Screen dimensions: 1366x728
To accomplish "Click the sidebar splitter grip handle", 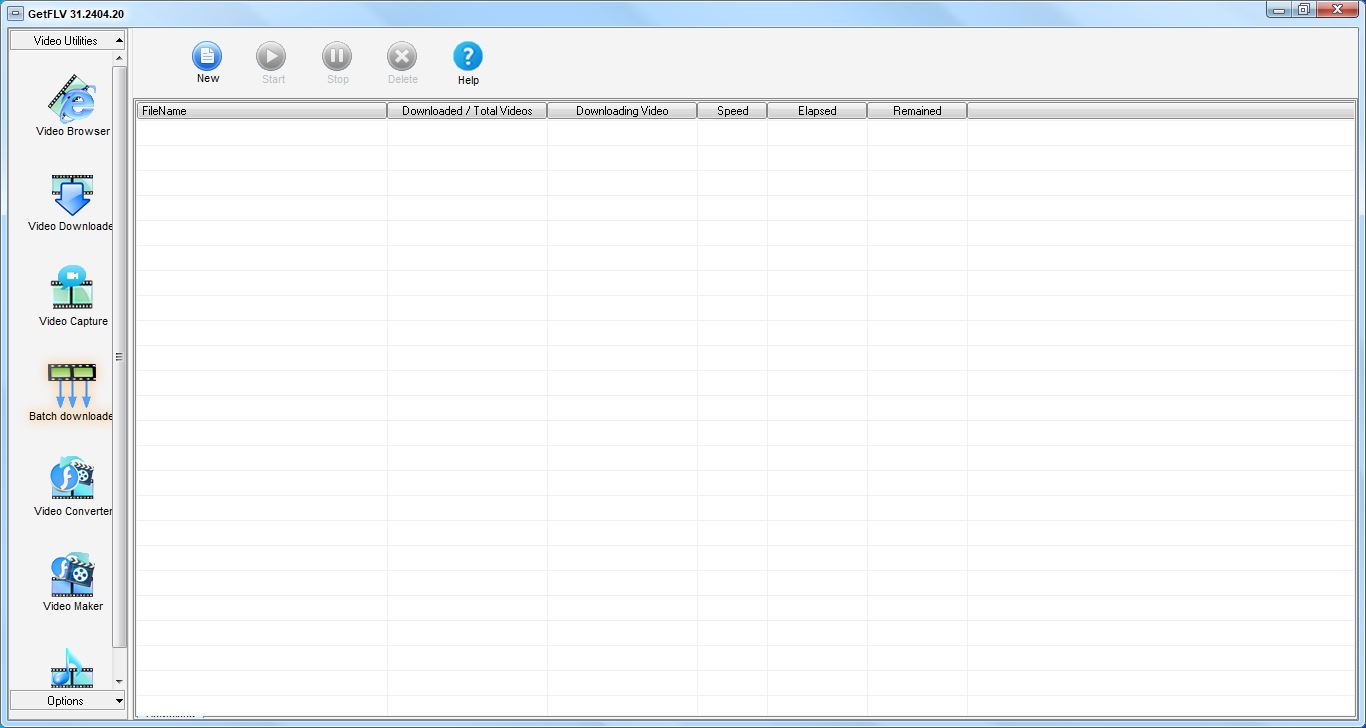I will point(119,357).
